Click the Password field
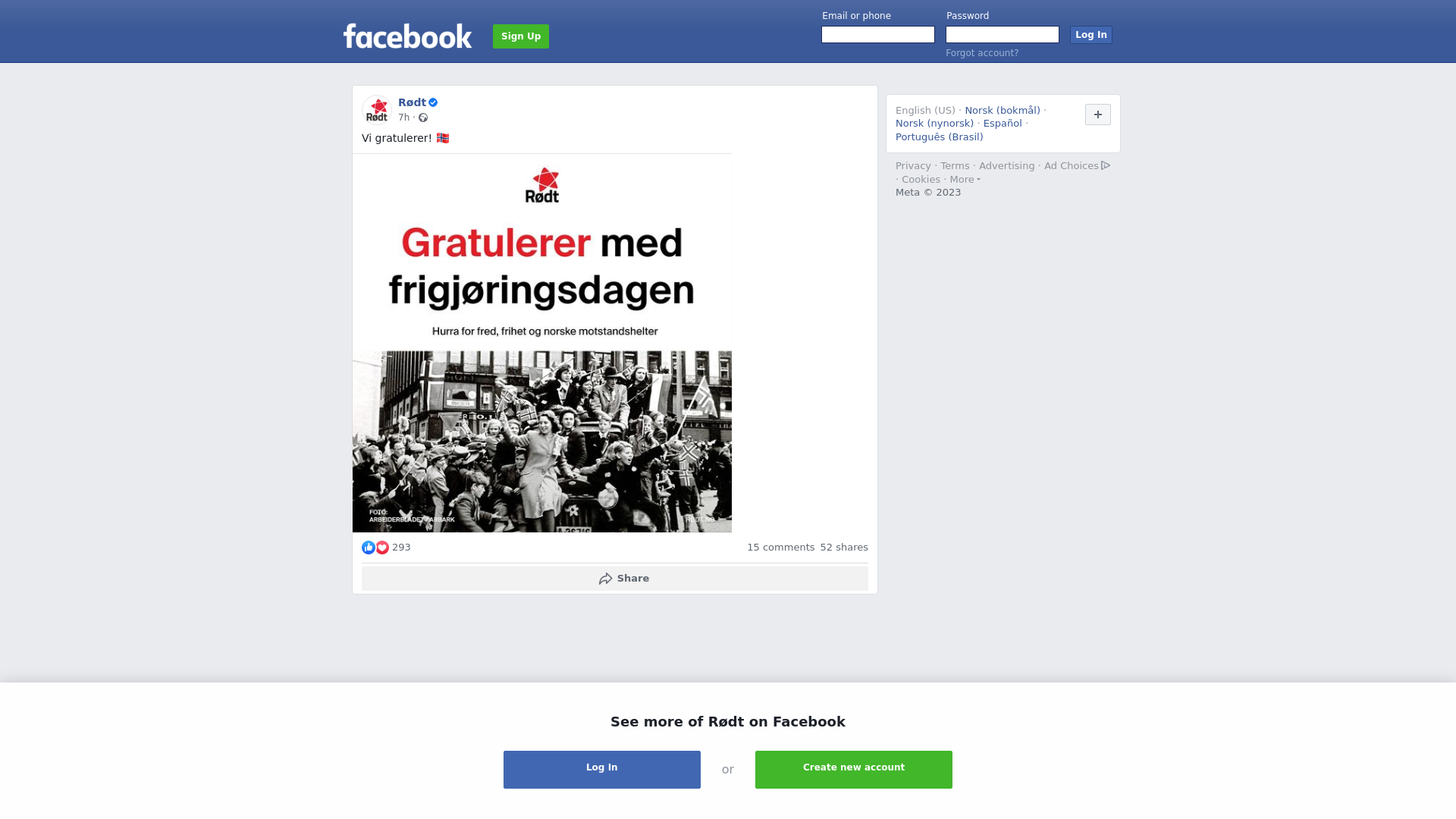Viewport: 1456px width, 819px height. 1003,35
